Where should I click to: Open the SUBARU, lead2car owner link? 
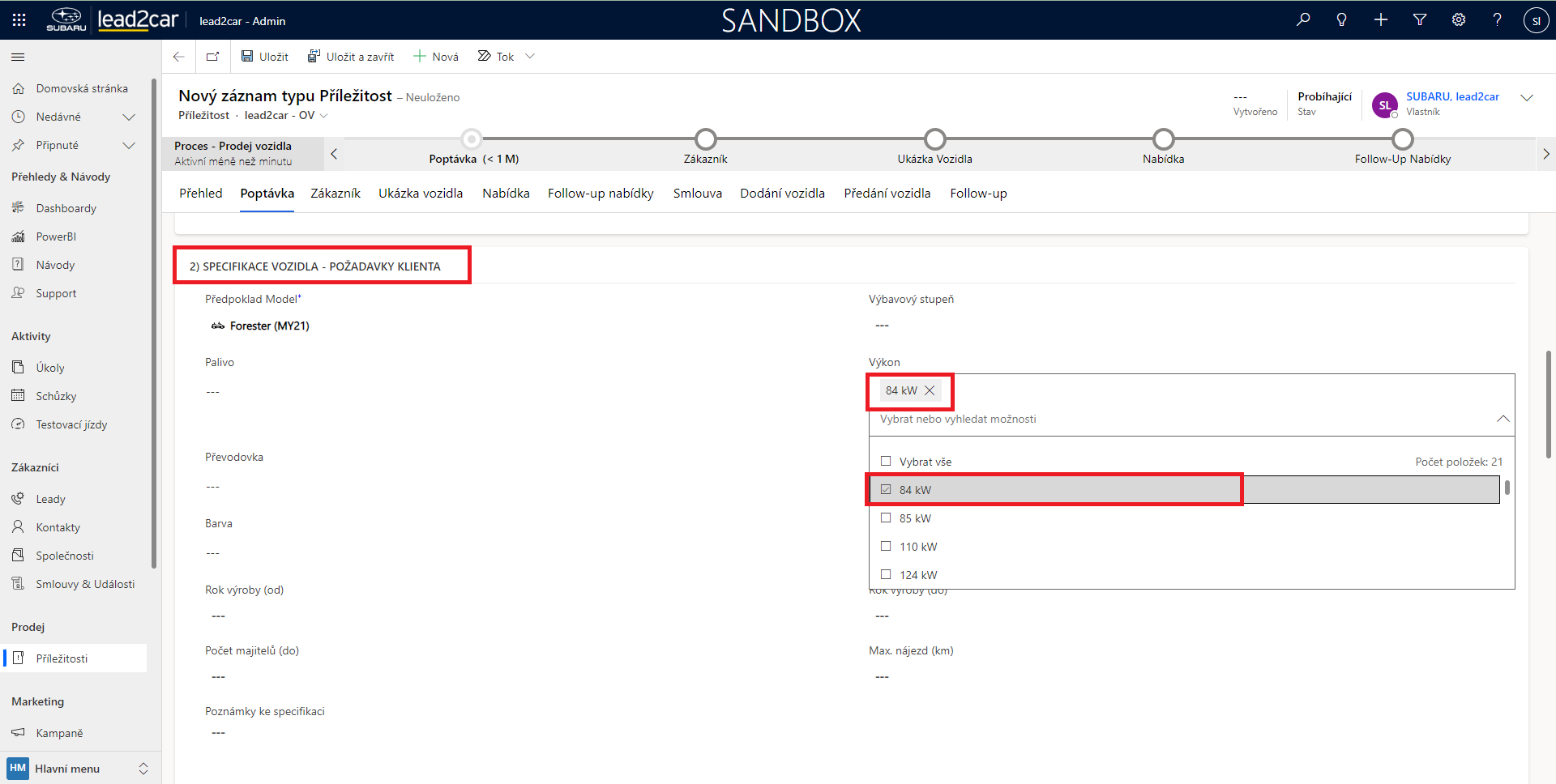pyautogui.click(x=1452, y=96)
